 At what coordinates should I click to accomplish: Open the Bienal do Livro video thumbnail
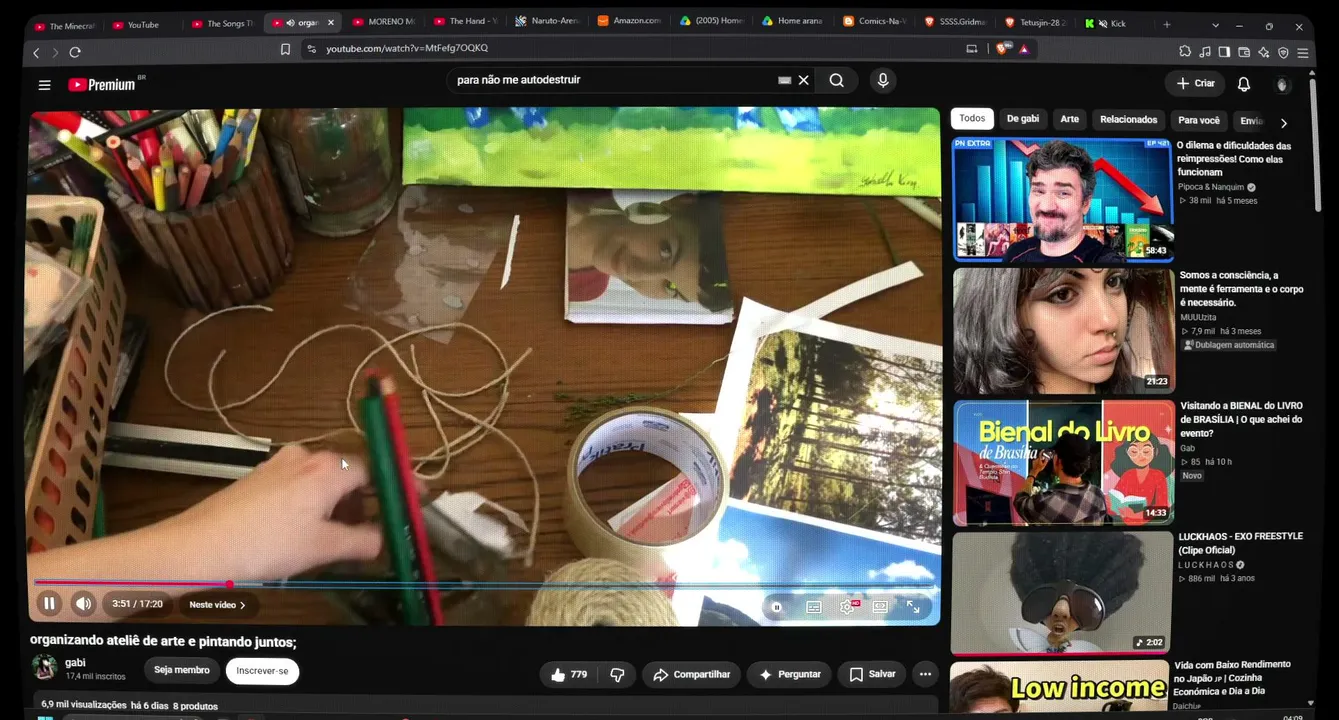pyautogui.click(x=1063, y=463)
